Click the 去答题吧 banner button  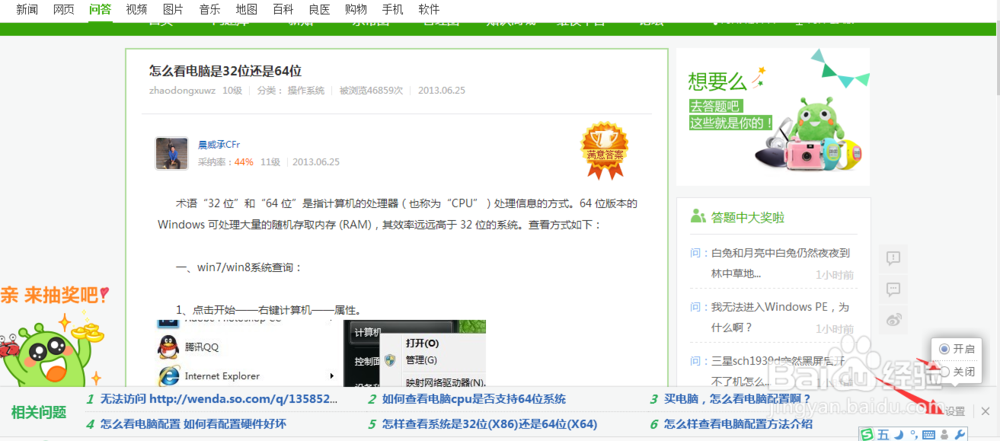714,107
